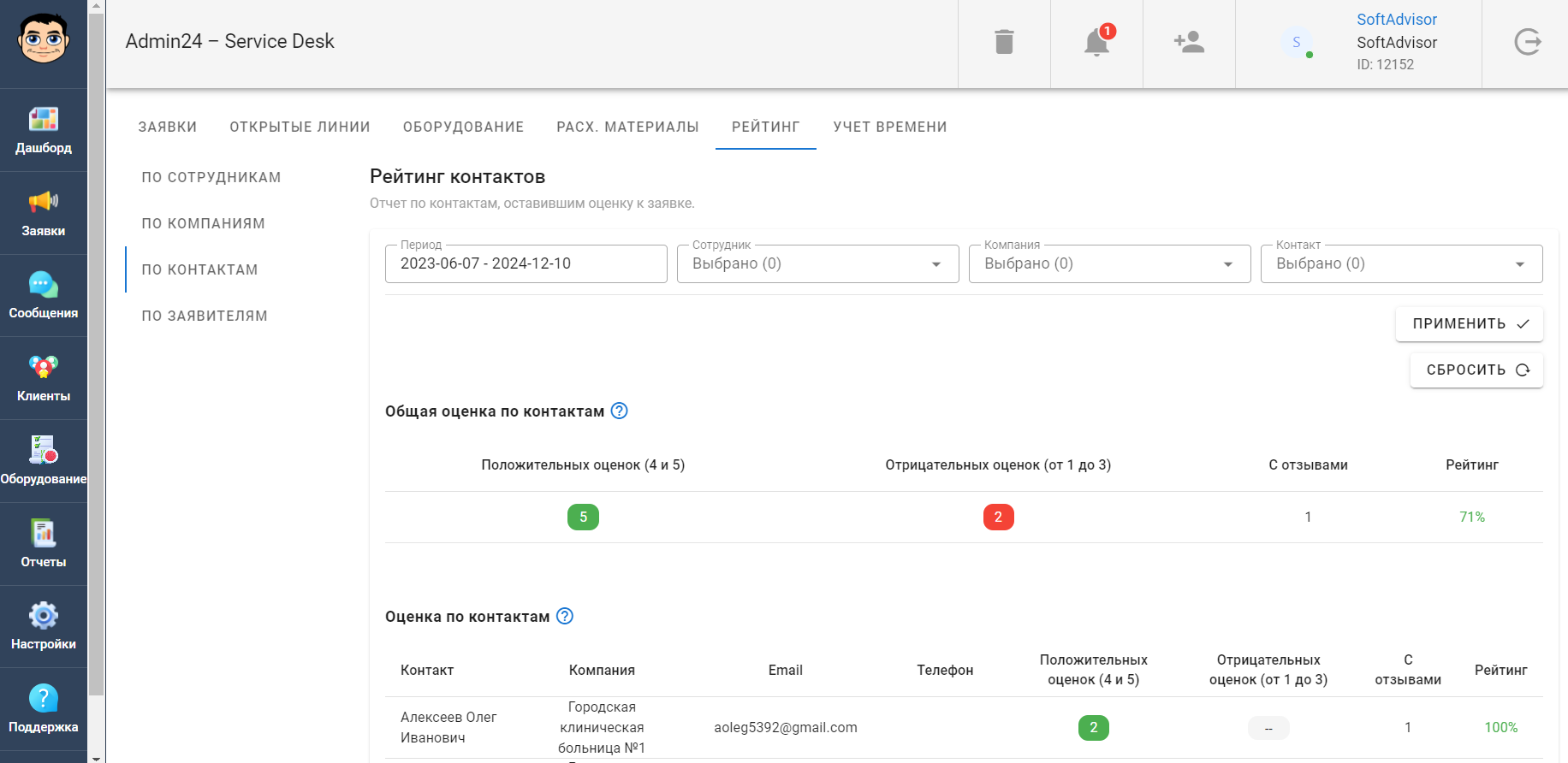1568x763 pixels.
Task: Click the Рейтинг column header in contacts table
Action: 1500,670
